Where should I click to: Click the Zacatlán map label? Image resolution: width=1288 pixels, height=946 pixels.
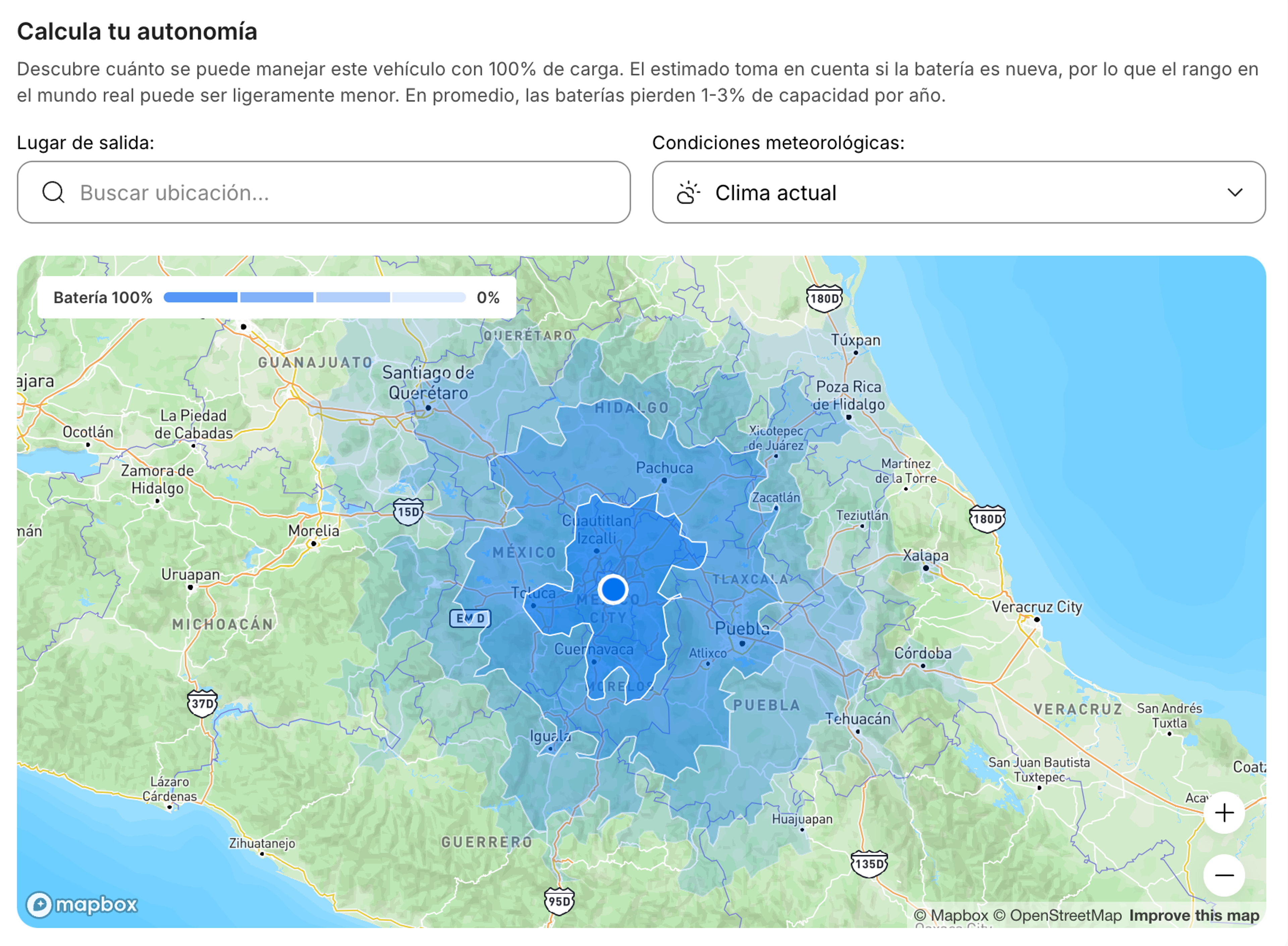pyautogui.click(x=776, y=498)
